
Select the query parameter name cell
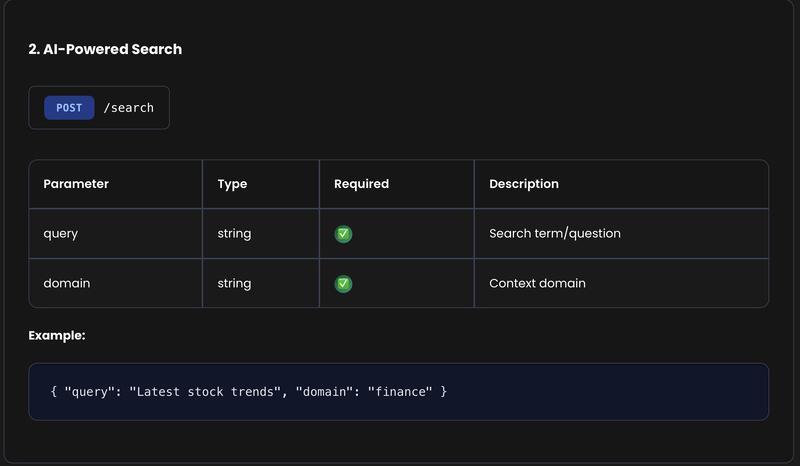click(61, 234)
